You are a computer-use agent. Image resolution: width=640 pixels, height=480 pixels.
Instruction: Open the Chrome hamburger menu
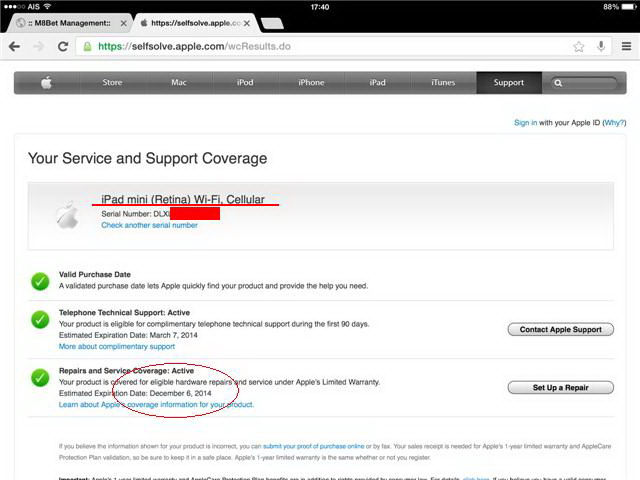[x=627, y=46]
